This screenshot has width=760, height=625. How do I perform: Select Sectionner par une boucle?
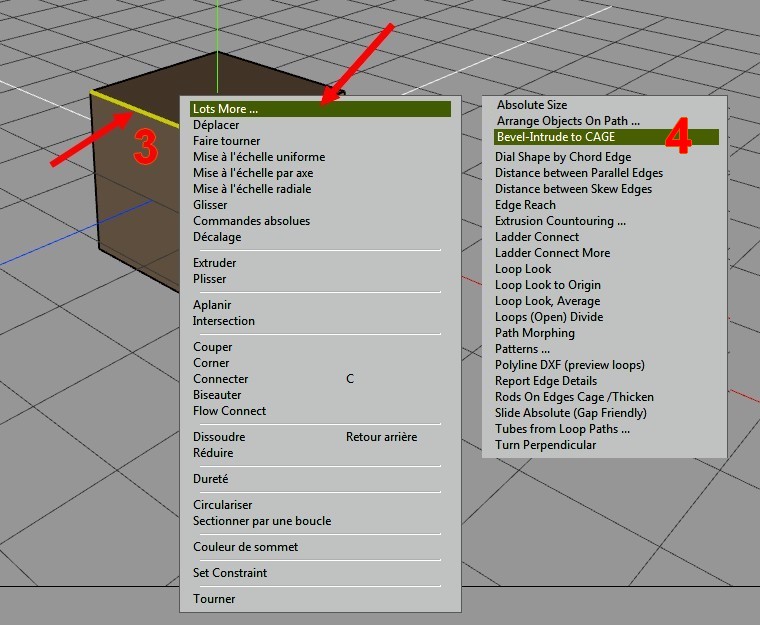tap(262, 521)
